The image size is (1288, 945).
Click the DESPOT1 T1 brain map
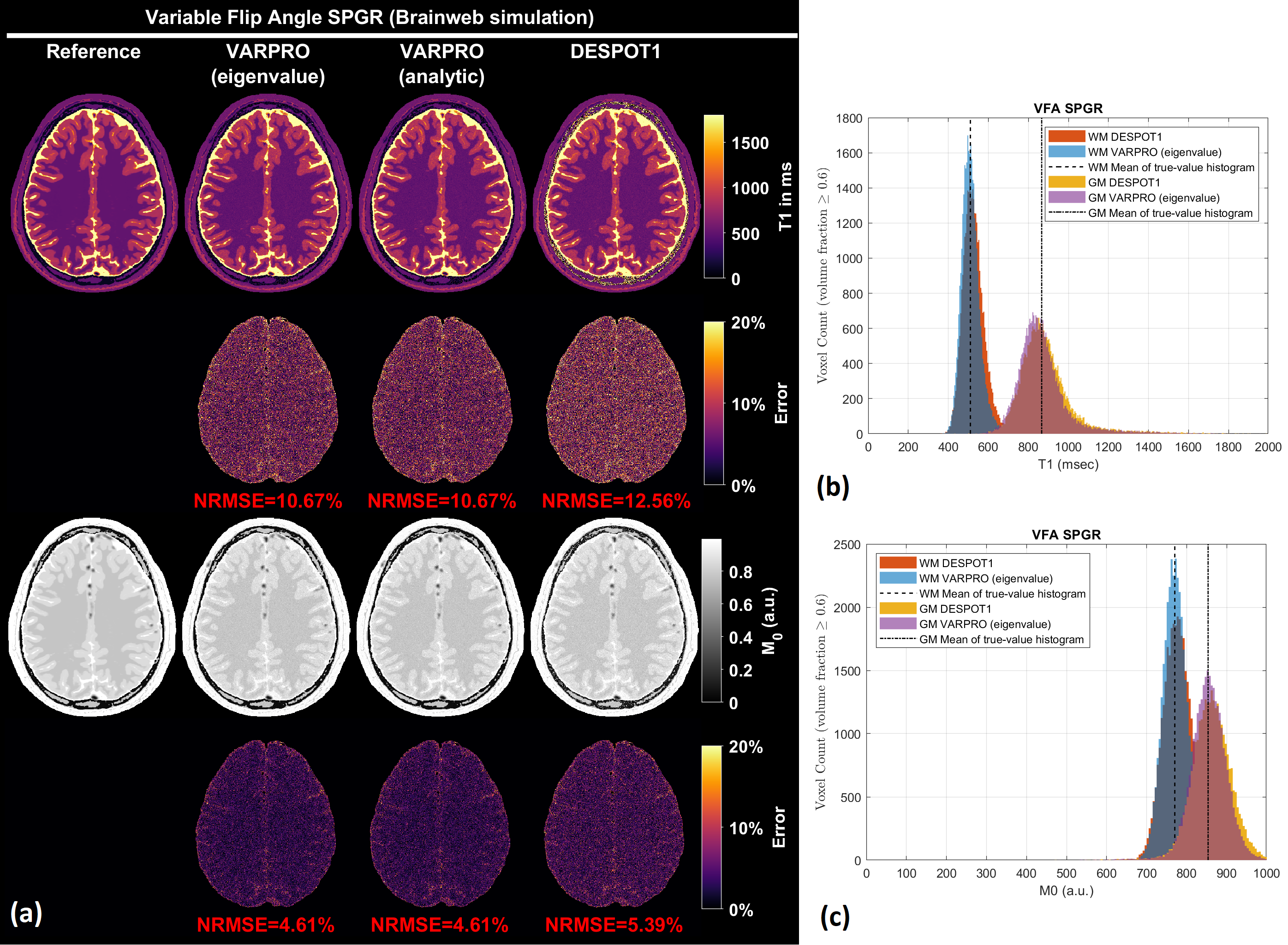tap(616, 193)
